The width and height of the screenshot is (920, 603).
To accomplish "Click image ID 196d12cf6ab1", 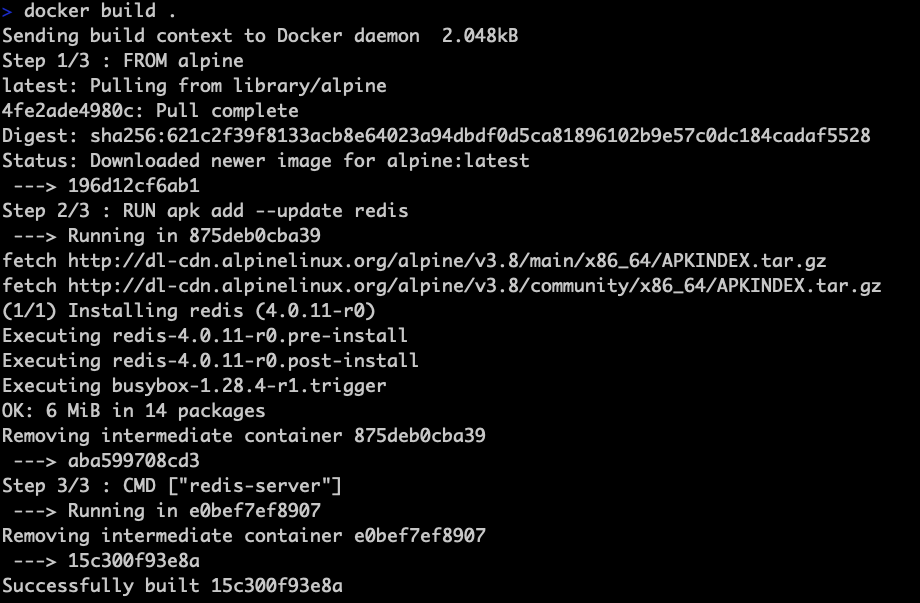I will (133, 186).
